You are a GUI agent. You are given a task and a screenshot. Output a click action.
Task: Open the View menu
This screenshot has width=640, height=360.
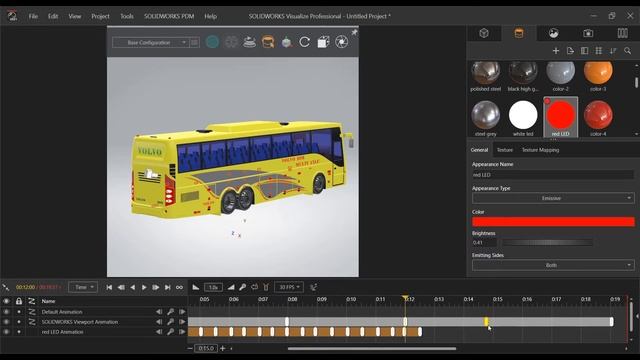(x=74, y=16)
